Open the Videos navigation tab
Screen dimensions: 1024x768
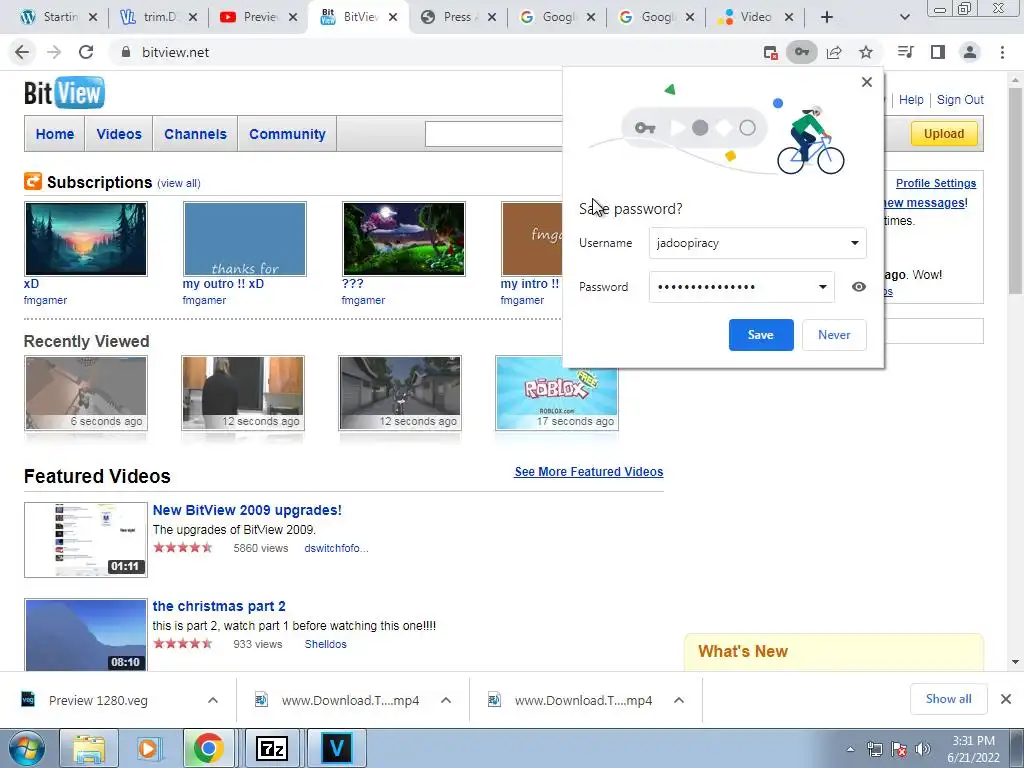[119, 134]
